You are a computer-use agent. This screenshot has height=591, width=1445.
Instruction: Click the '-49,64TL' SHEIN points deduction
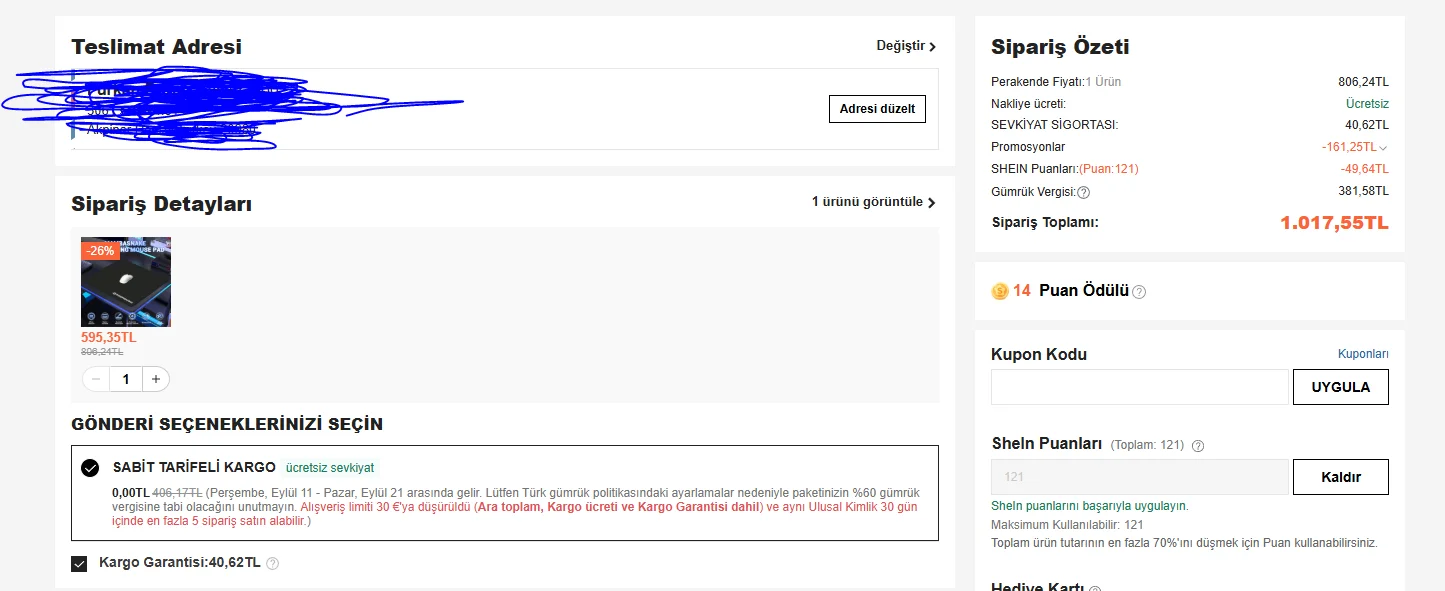coord(1365,169)
